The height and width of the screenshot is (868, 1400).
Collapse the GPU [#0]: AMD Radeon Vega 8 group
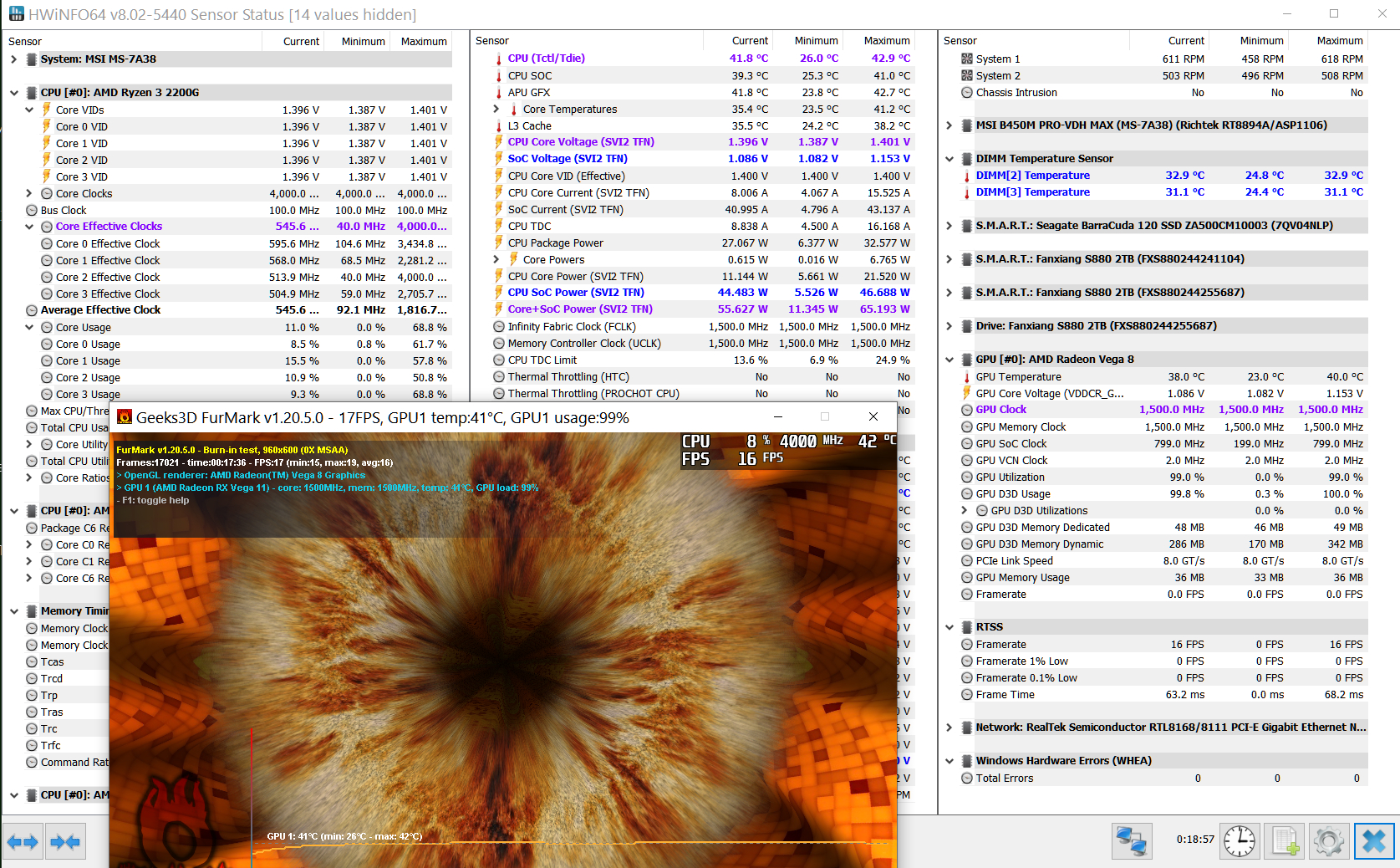[x=949, y=360]
